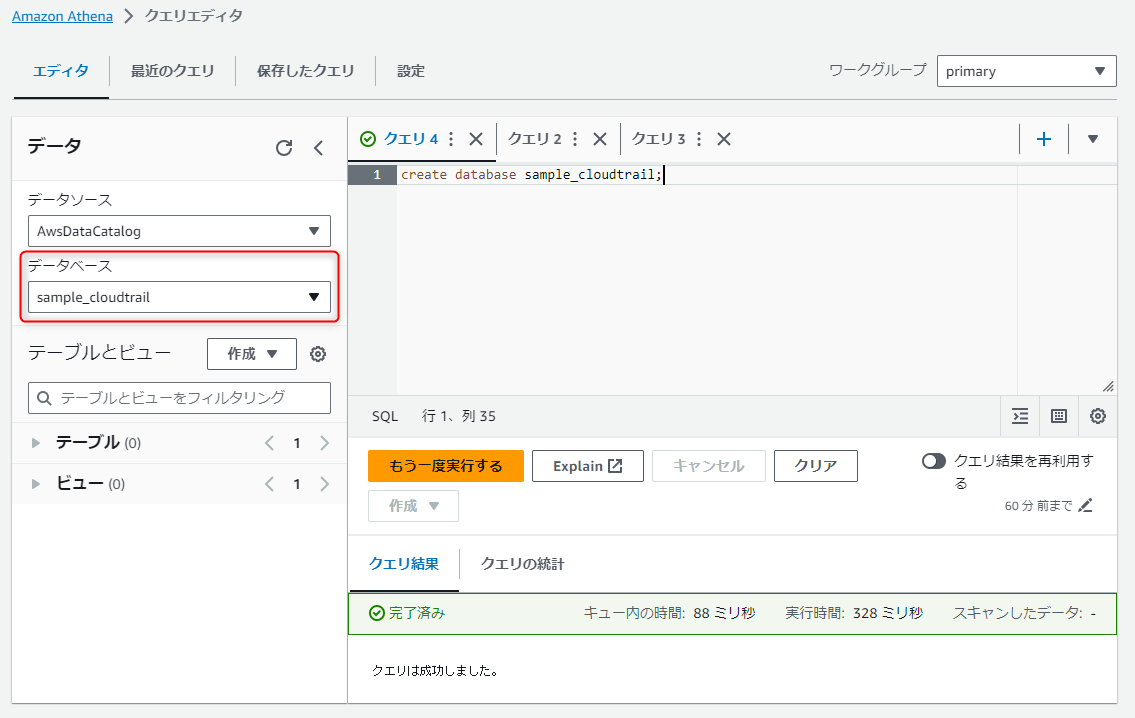
Task: Open the データベース dropdown
Action: pos(179,297)
